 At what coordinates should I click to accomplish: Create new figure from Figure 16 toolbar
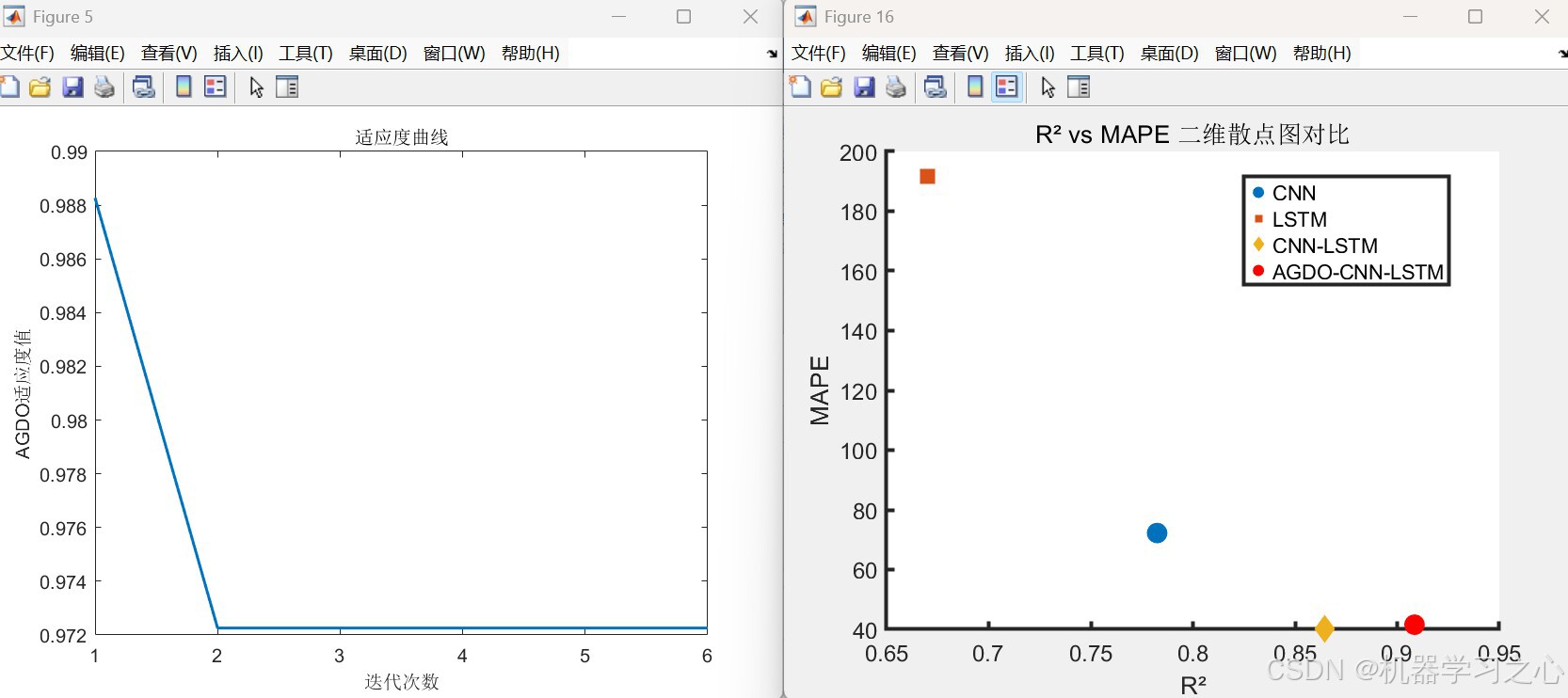tap(800, 87)
